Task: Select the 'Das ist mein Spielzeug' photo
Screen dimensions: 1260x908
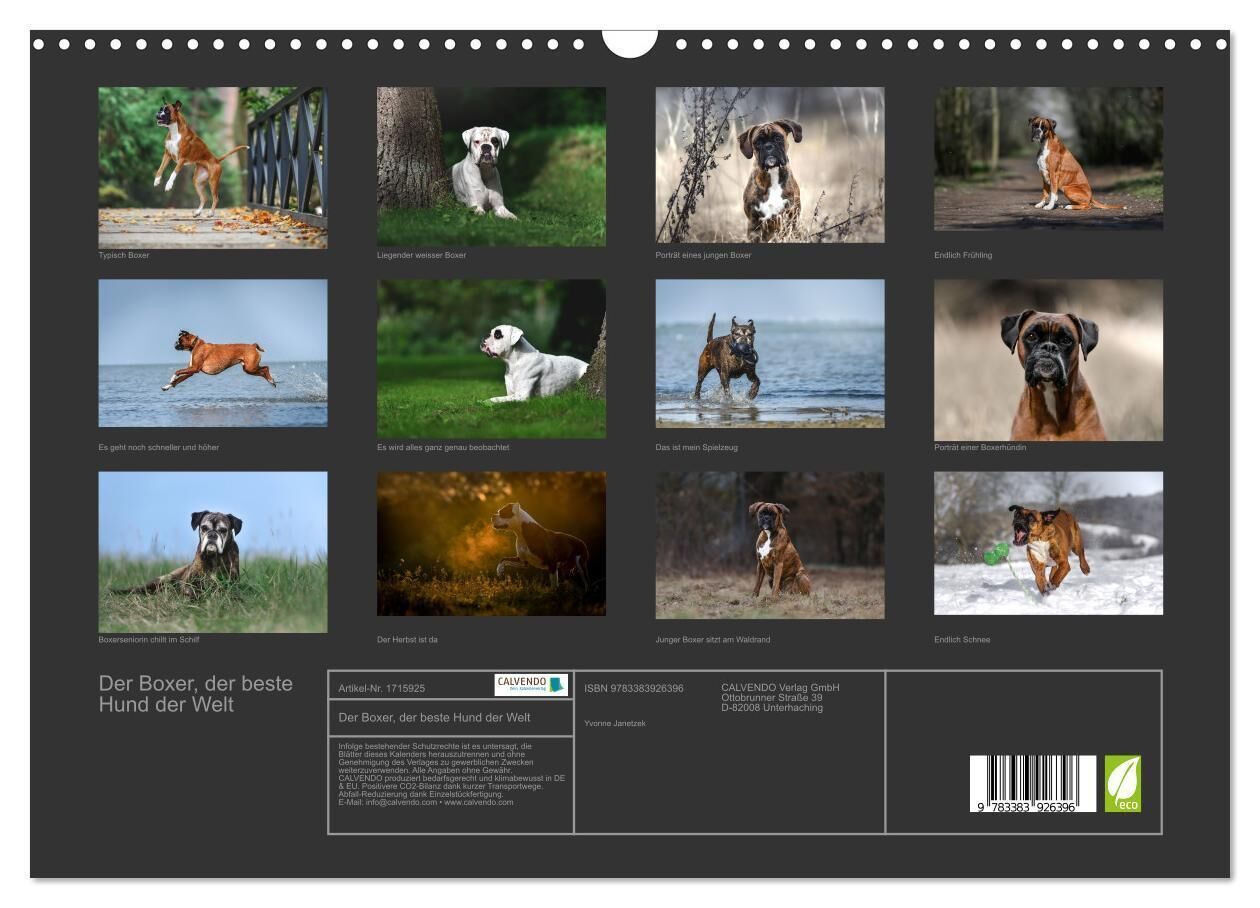Action: (770, 353)
